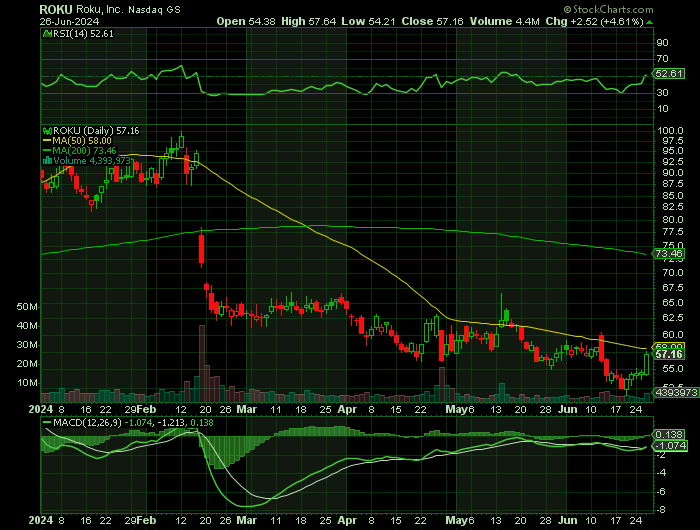Click the 65.0 price axis label
700x530 pixels.
pyautogui.click(x=673, y=302)
